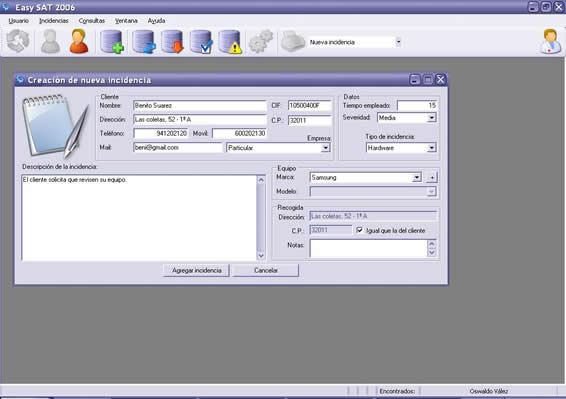Open the Incidencias menu

54,21
